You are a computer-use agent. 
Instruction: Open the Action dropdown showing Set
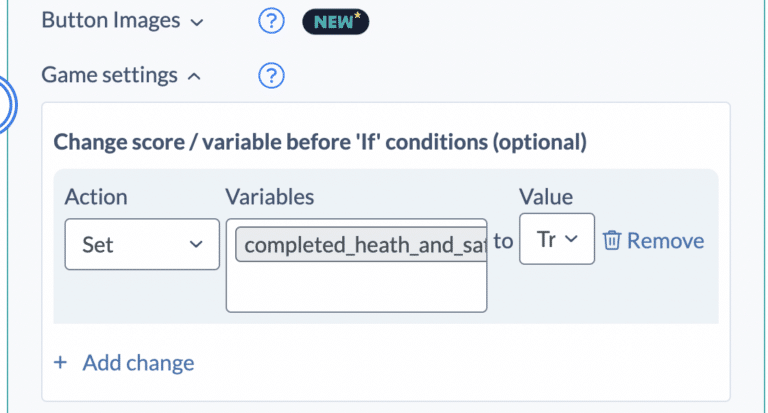tap(142, 244)
